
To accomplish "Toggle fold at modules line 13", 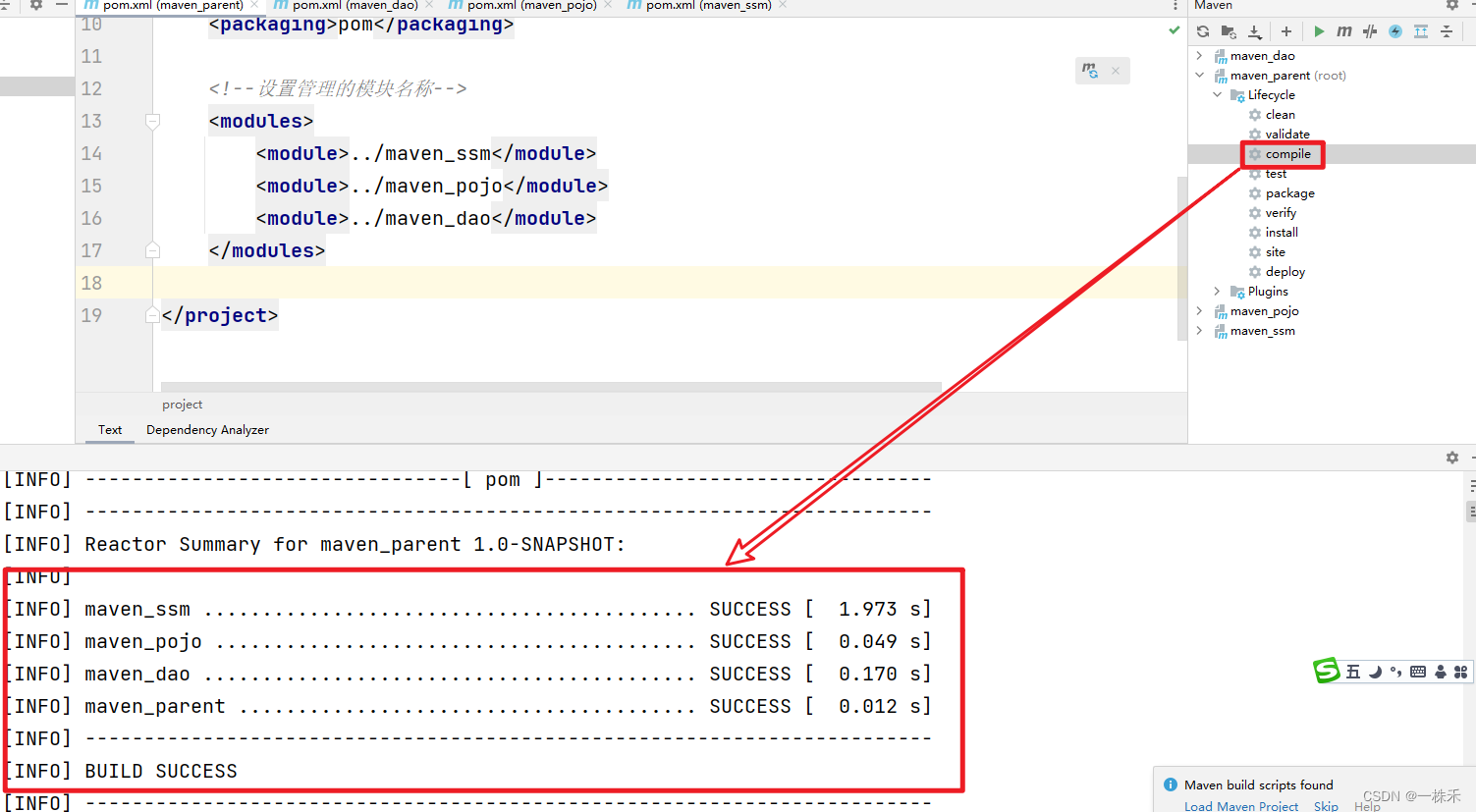I will (x=152, y=121).
